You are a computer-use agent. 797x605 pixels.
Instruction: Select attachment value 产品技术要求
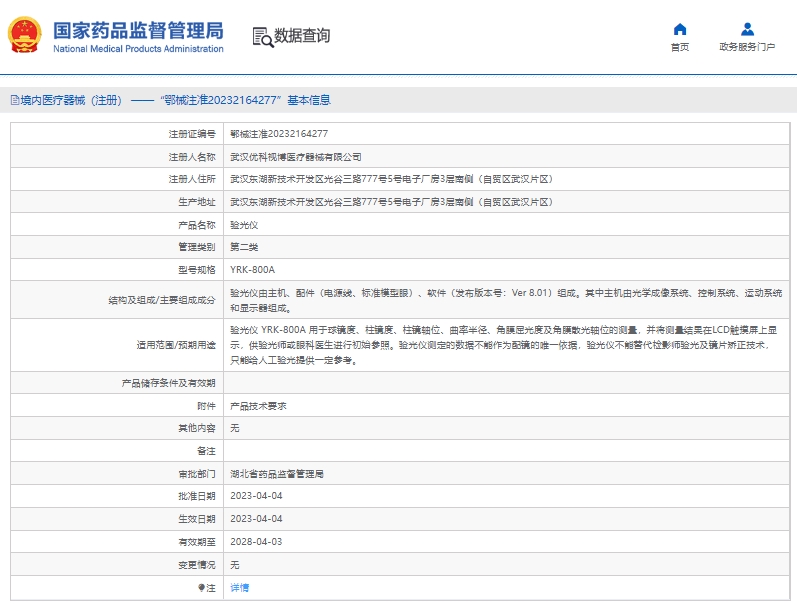[258, 406]
